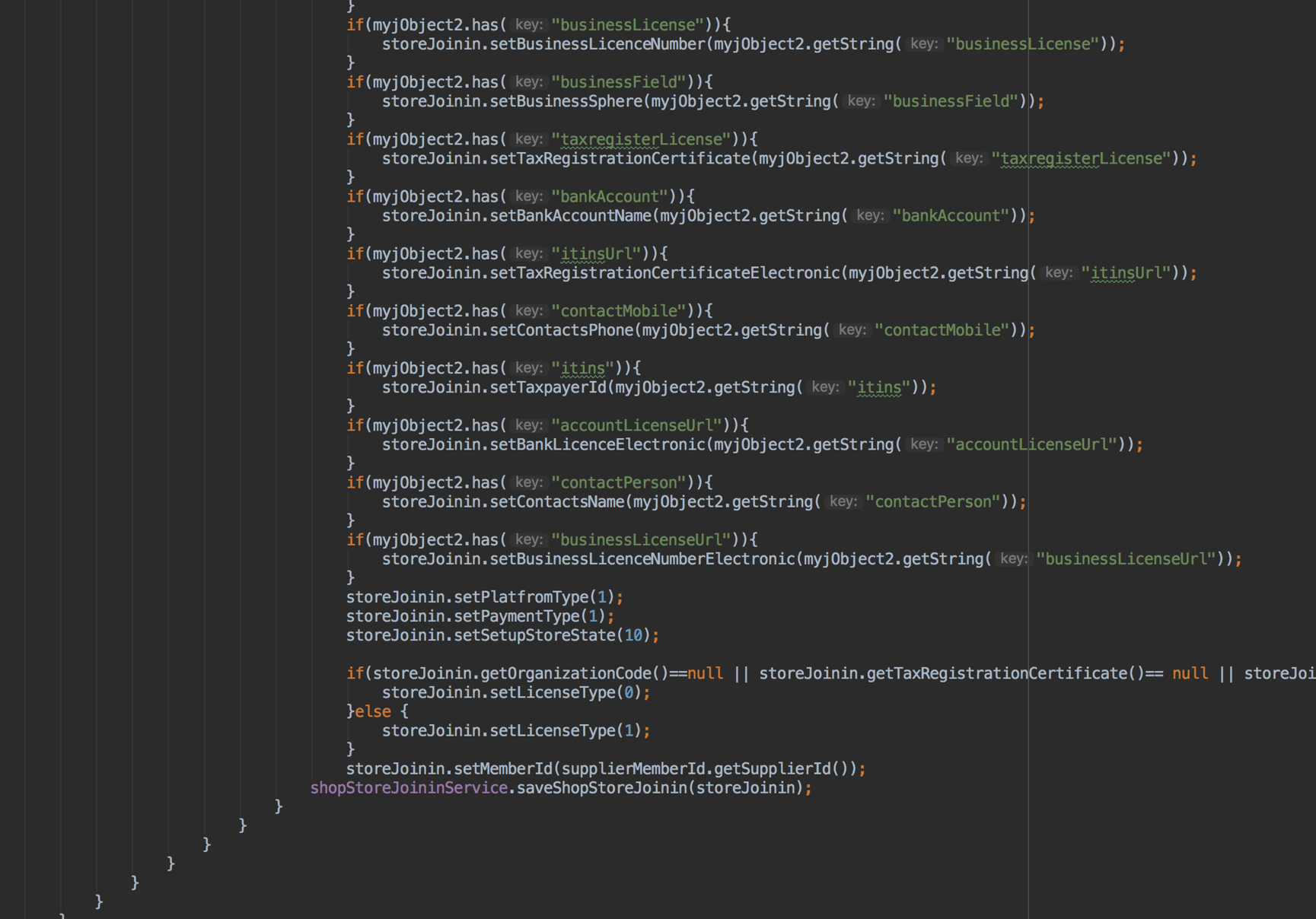
Task: Click getOrganizationCode() in the if-condition
Action: pyautogui.click(x=575, y=673)
